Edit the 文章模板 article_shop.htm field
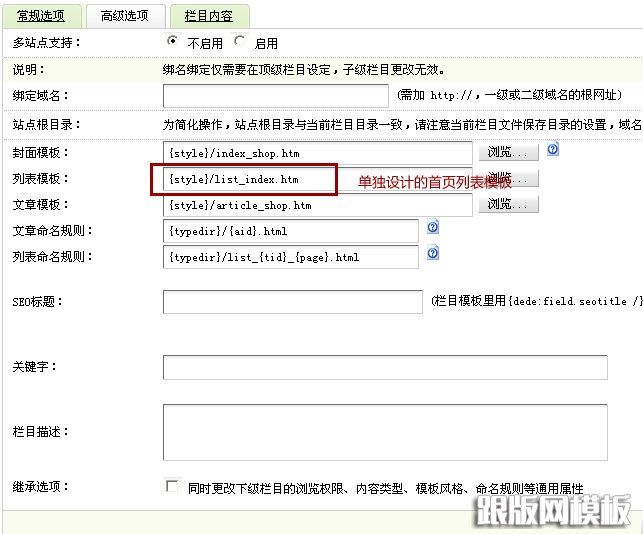Viewport: 643px width, 534px height. click(x=318, y=205)
